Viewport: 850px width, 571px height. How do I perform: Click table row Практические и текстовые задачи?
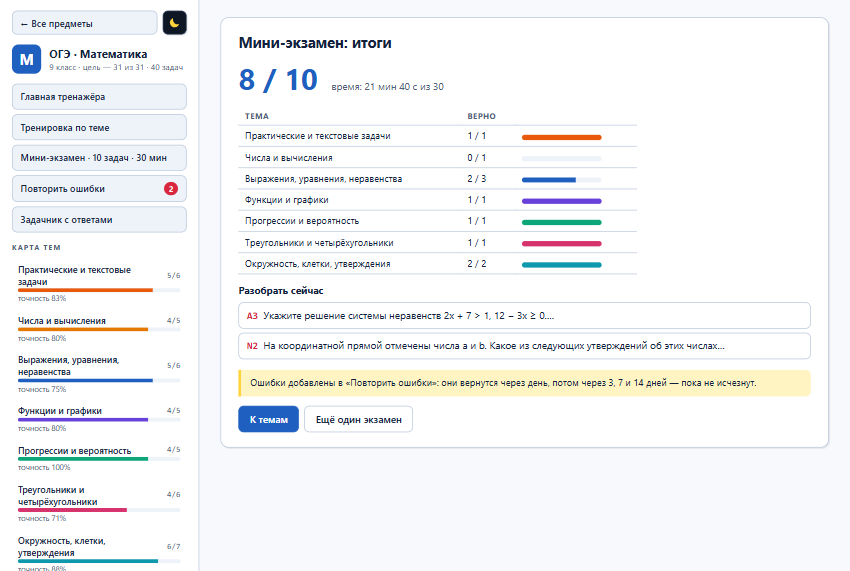point(437,136)
